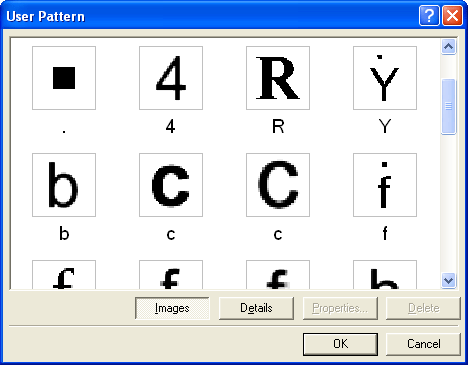Click the label 'Y' under the thumbnail
The image size is (468, 365).
[x=385, y=127]
